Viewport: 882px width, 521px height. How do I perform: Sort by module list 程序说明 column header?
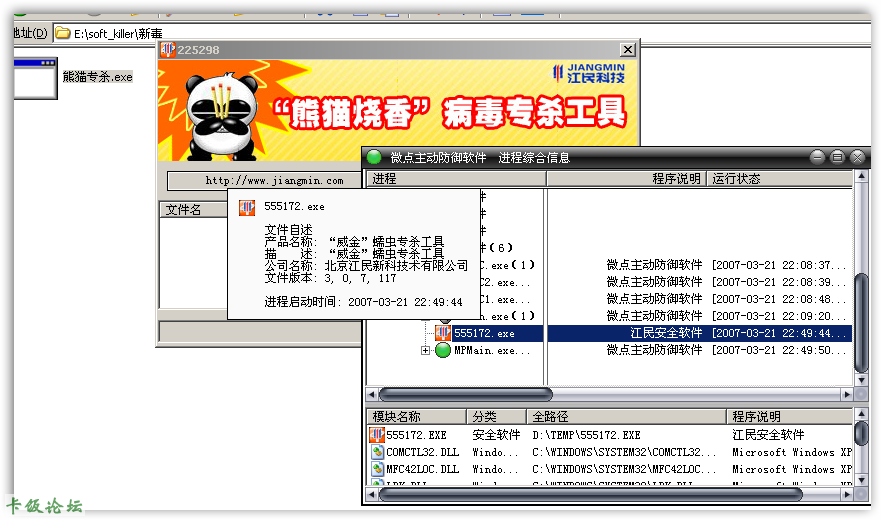point(789,417)
